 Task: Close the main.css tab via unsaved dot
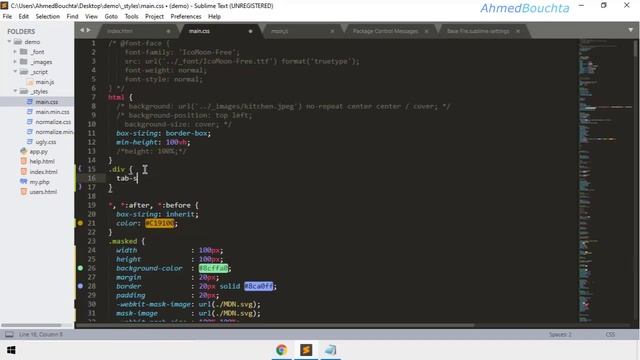pyautogui.click(x=250, y=31)
